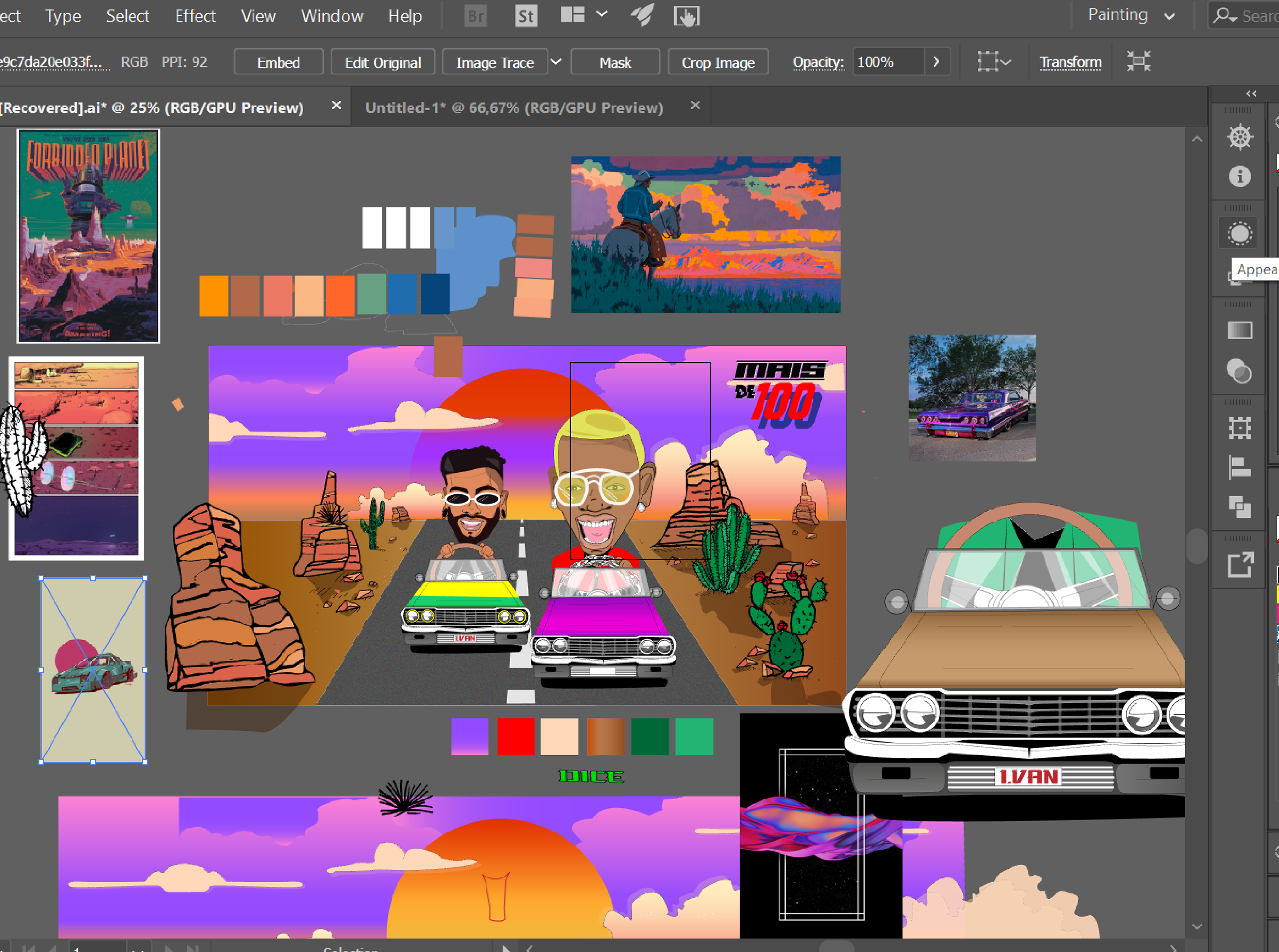Click the dark green swatch below the artboard
This screenshot has height=952, width=1279.
(x=650, y=736)
